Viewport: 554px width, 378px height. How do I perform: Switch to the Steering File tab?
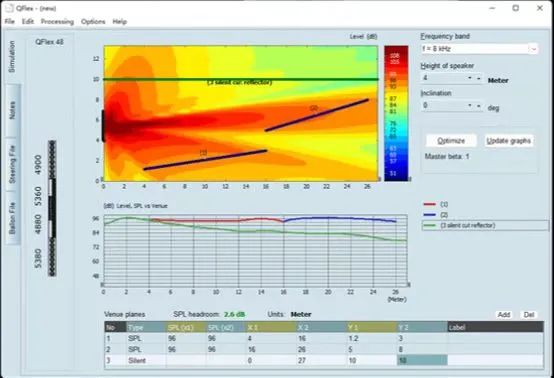12,164
